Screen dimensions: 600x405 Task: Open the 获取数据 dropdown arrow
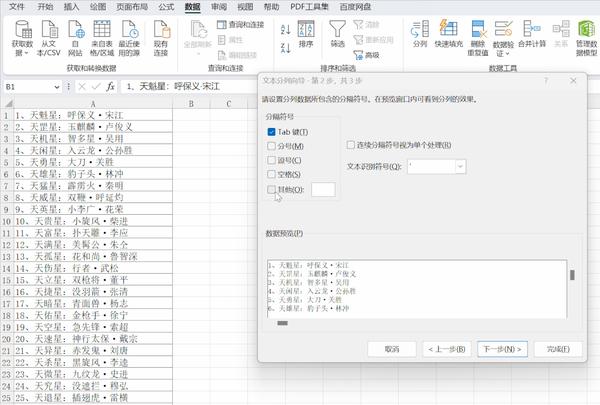tap(26, 53)
